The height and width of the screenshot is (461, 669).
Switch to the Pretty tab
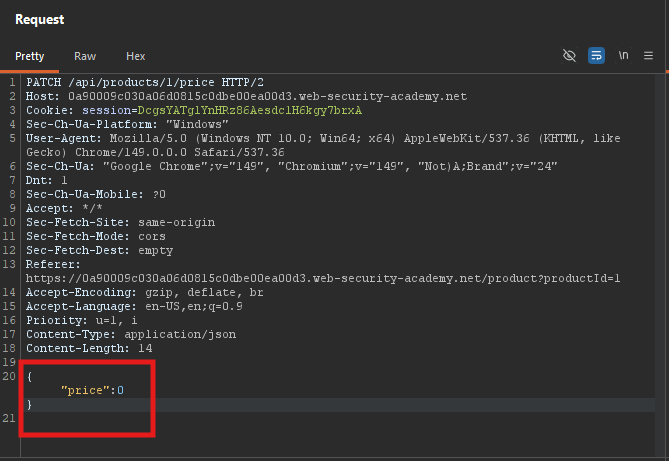[x=29, y=56]
